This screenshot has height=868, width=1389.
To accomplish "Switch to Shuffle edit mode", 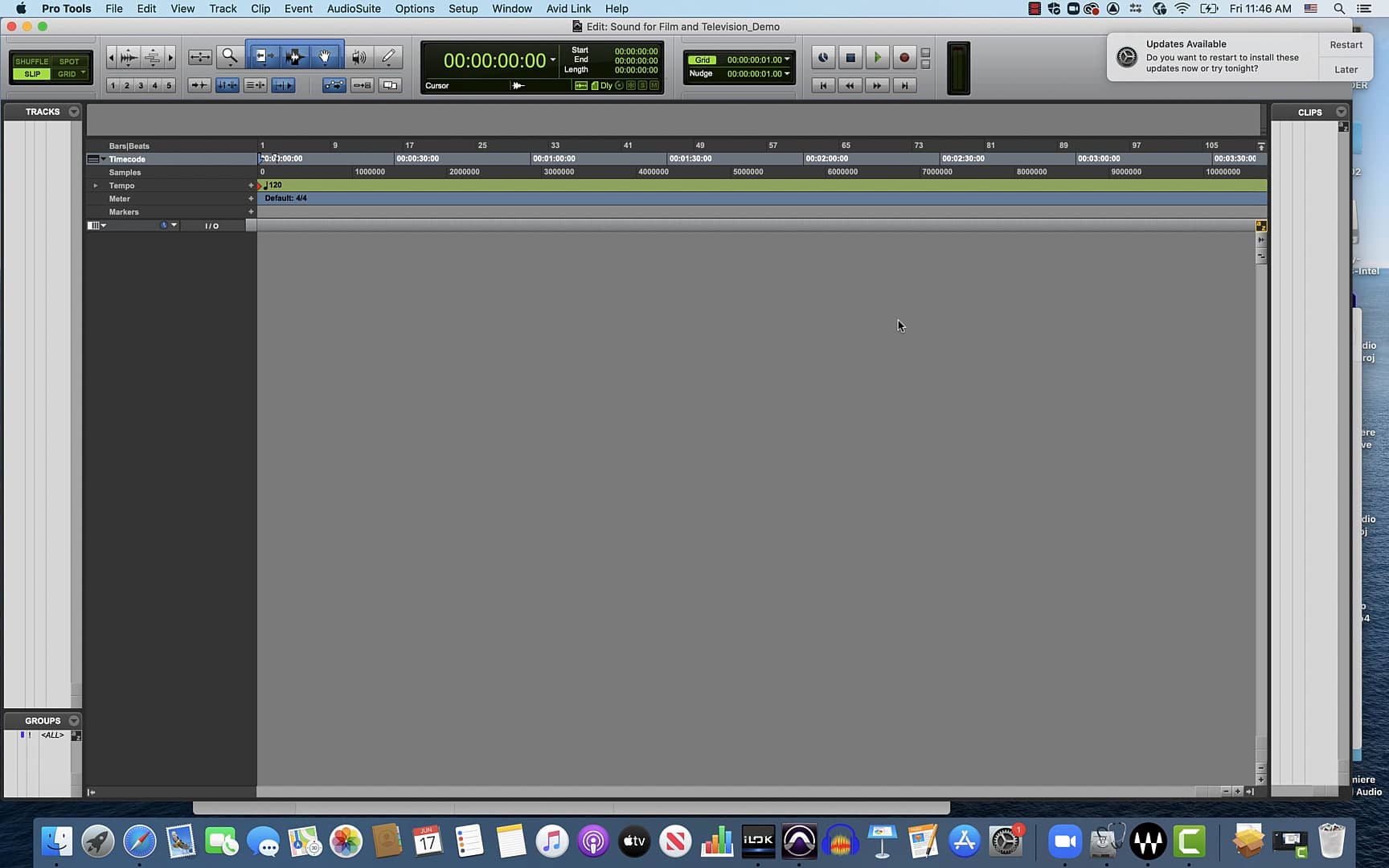I will point(31,61).
